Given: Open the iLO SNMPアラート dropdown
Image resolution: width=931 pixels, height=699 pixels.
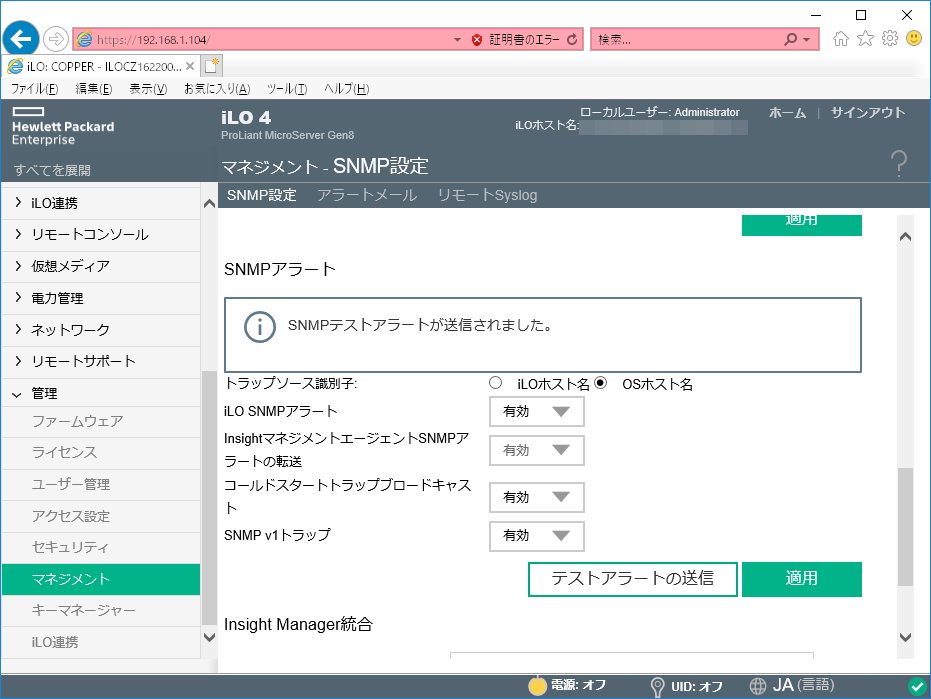Looking at the screenshot, I should pos(537,412).
